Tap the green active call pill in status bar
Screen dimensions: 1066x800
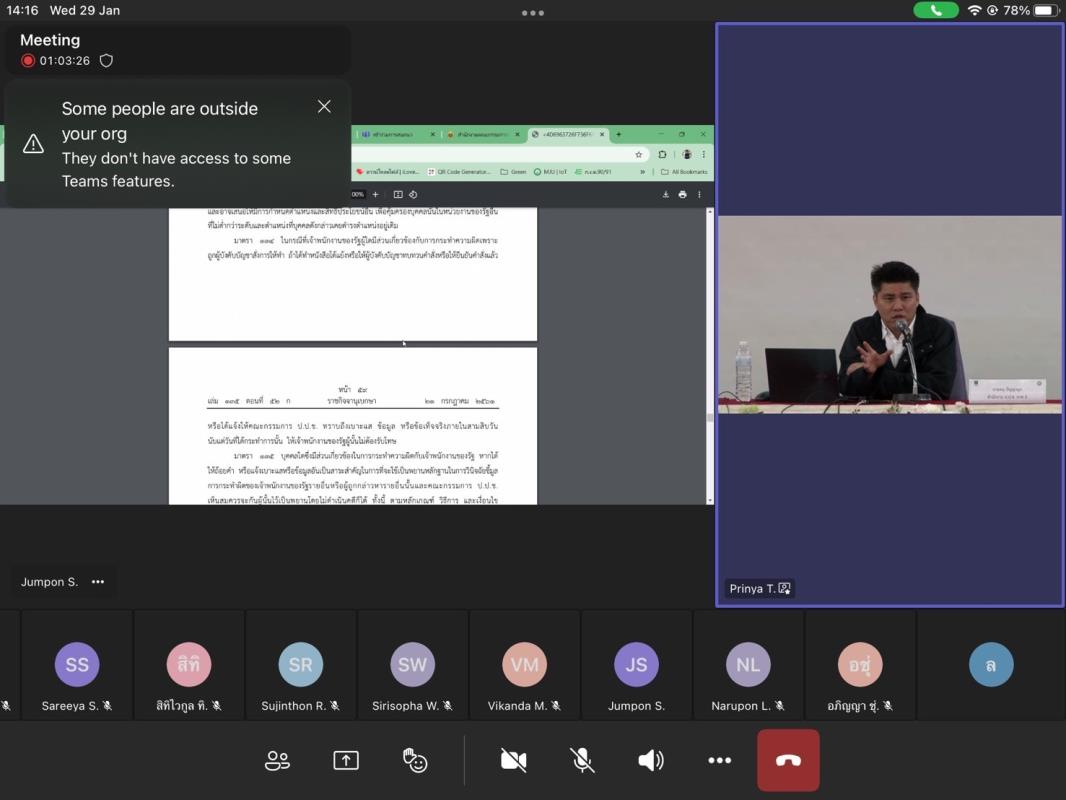pos(935,10)
